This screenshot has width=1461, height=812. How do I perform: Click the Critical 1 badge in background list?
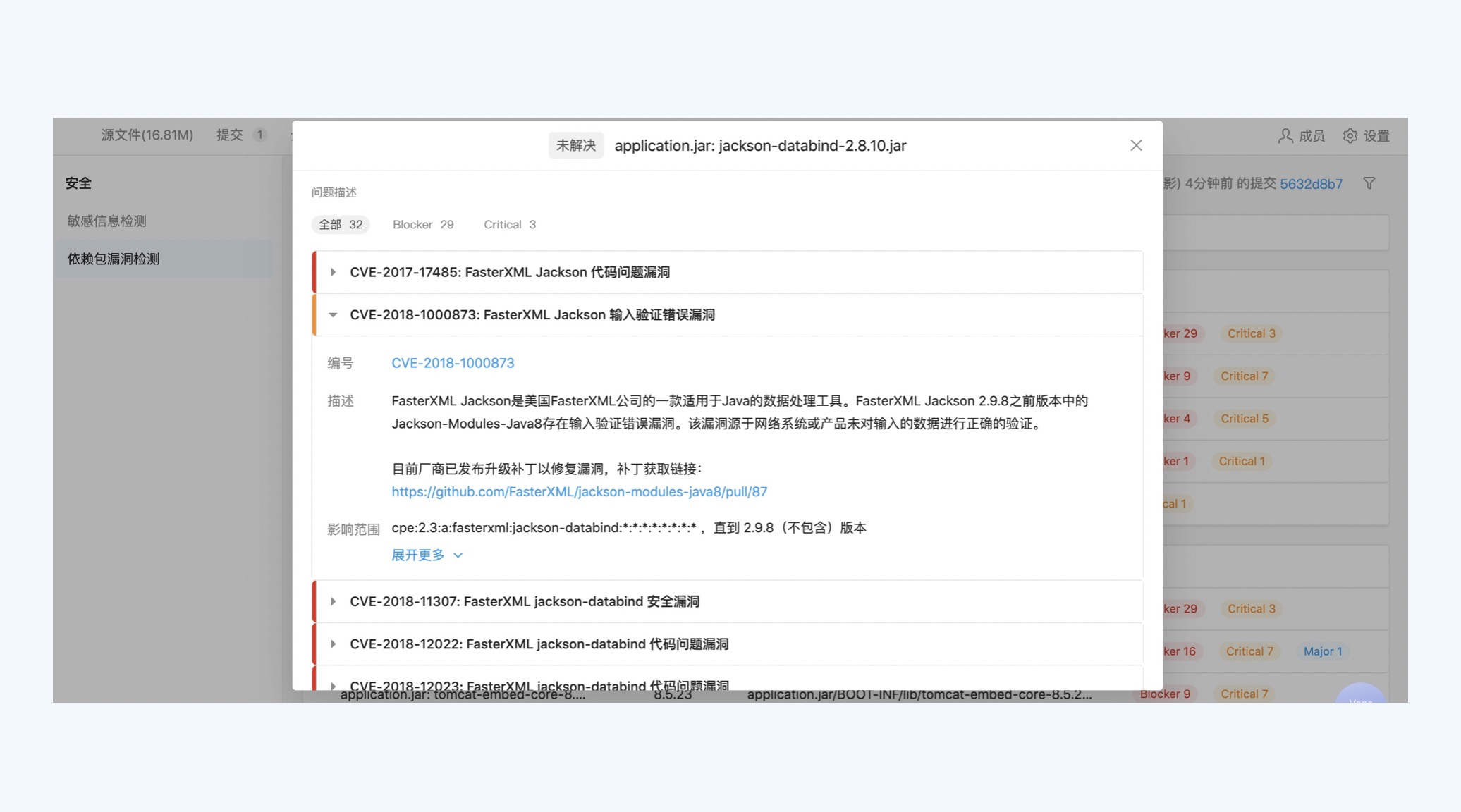(1242, 461)
